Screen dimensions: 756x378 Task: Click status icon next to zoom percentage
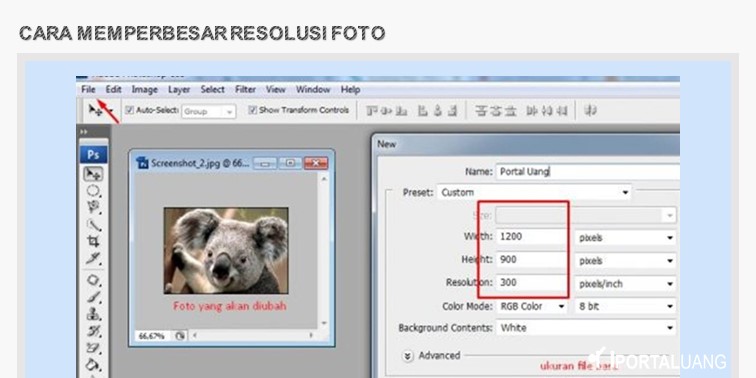pos(180,336)
